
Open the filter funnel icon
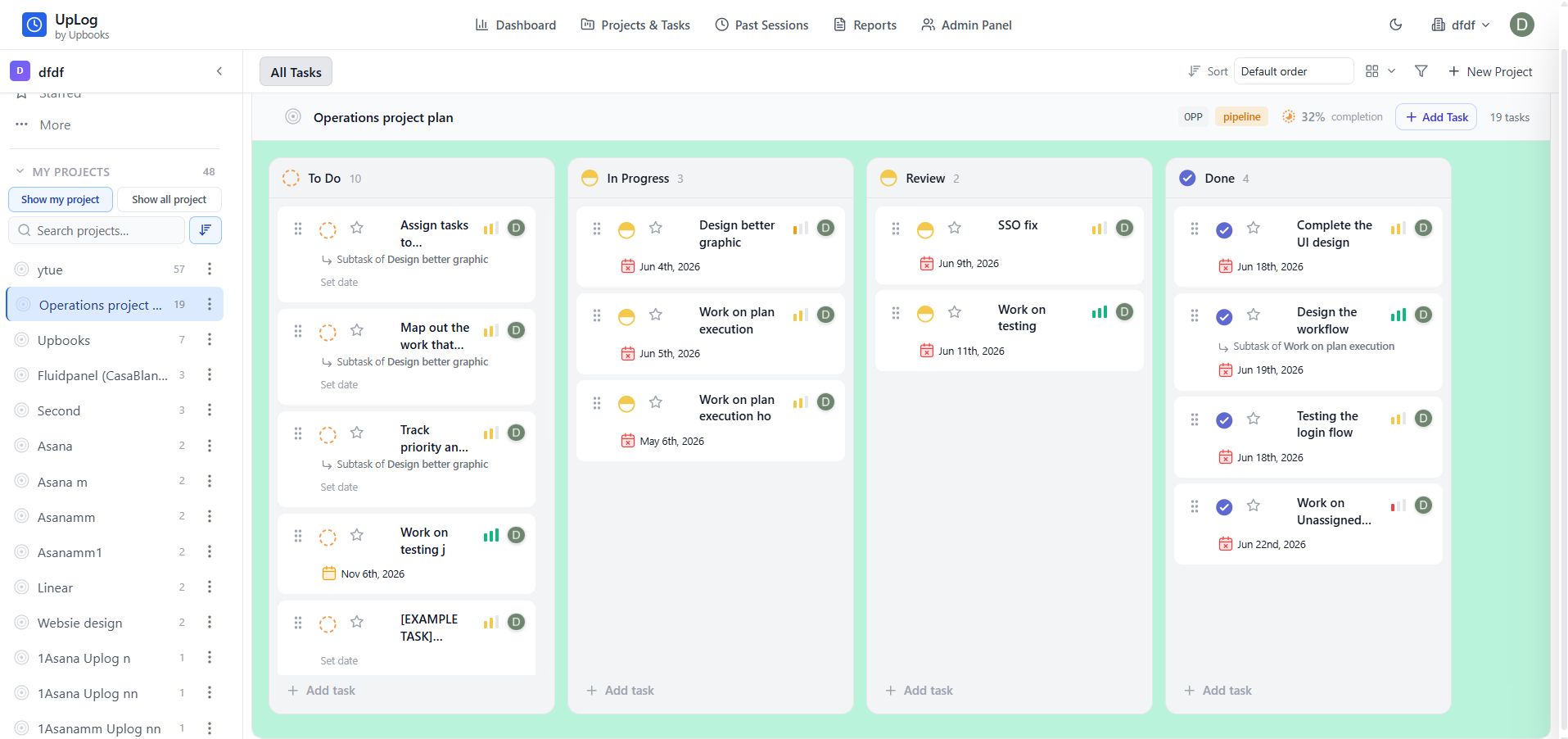pos(1421,71)
